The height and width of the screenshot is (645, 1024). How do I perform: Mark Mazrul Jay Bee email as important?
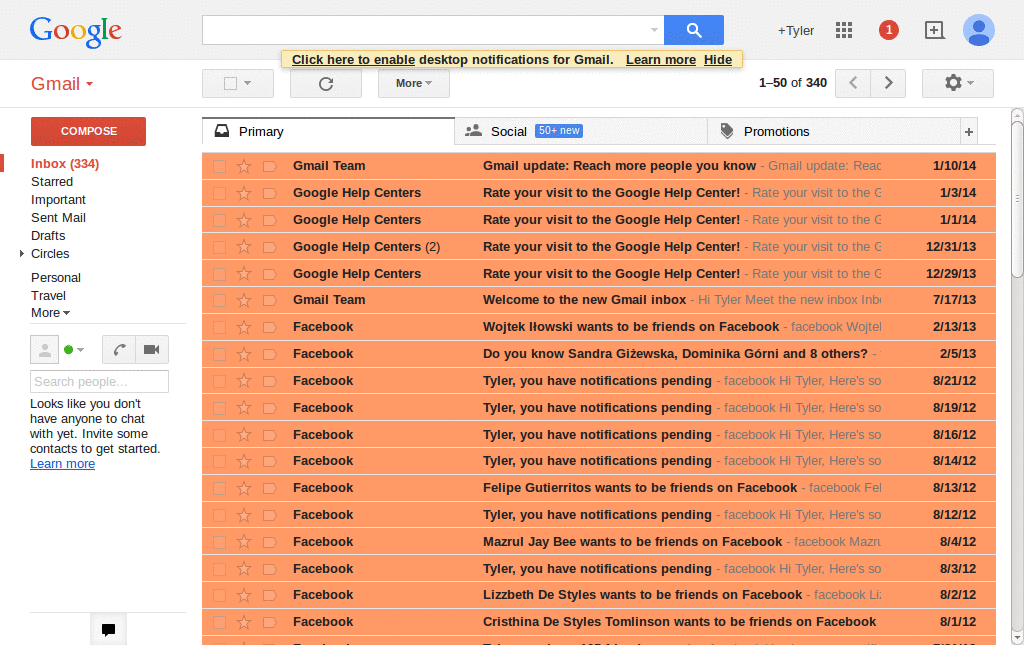point(269,543)
